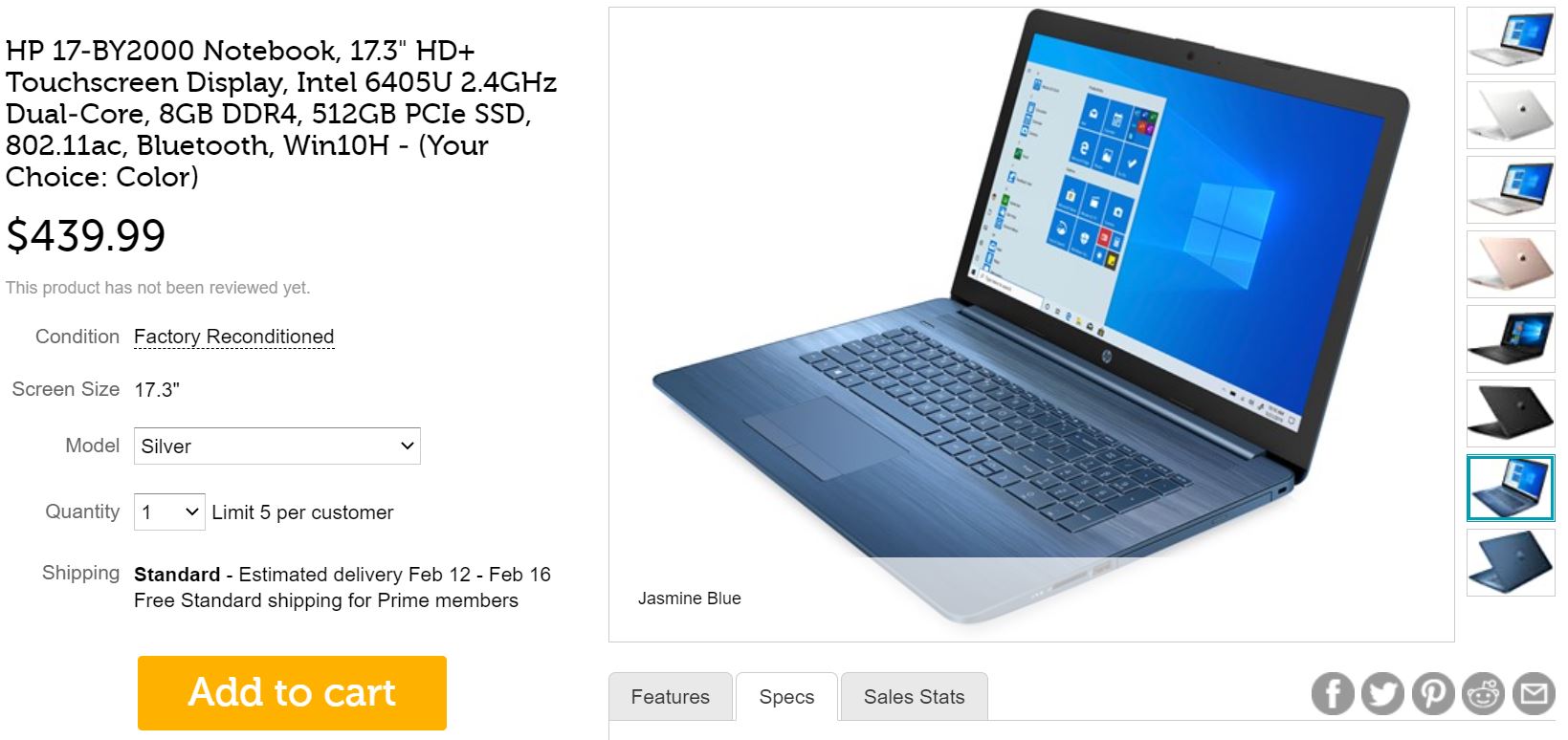Open the Sales Stats tab

(x=914, y=697)
